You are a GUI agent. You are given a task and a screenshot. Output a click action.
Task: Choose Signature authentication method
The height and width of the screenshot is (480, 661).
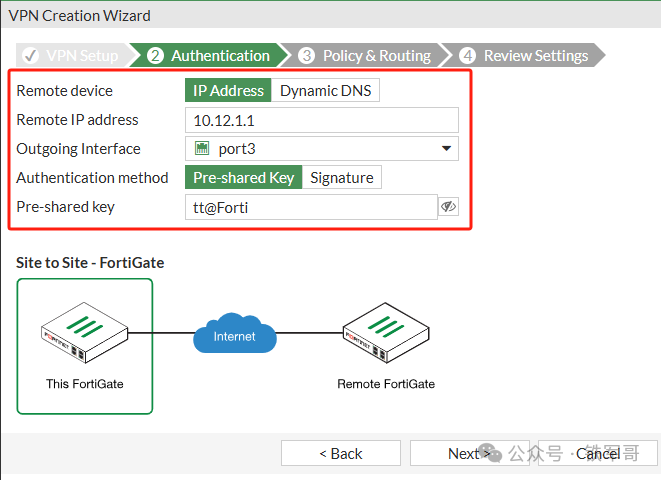341,177
